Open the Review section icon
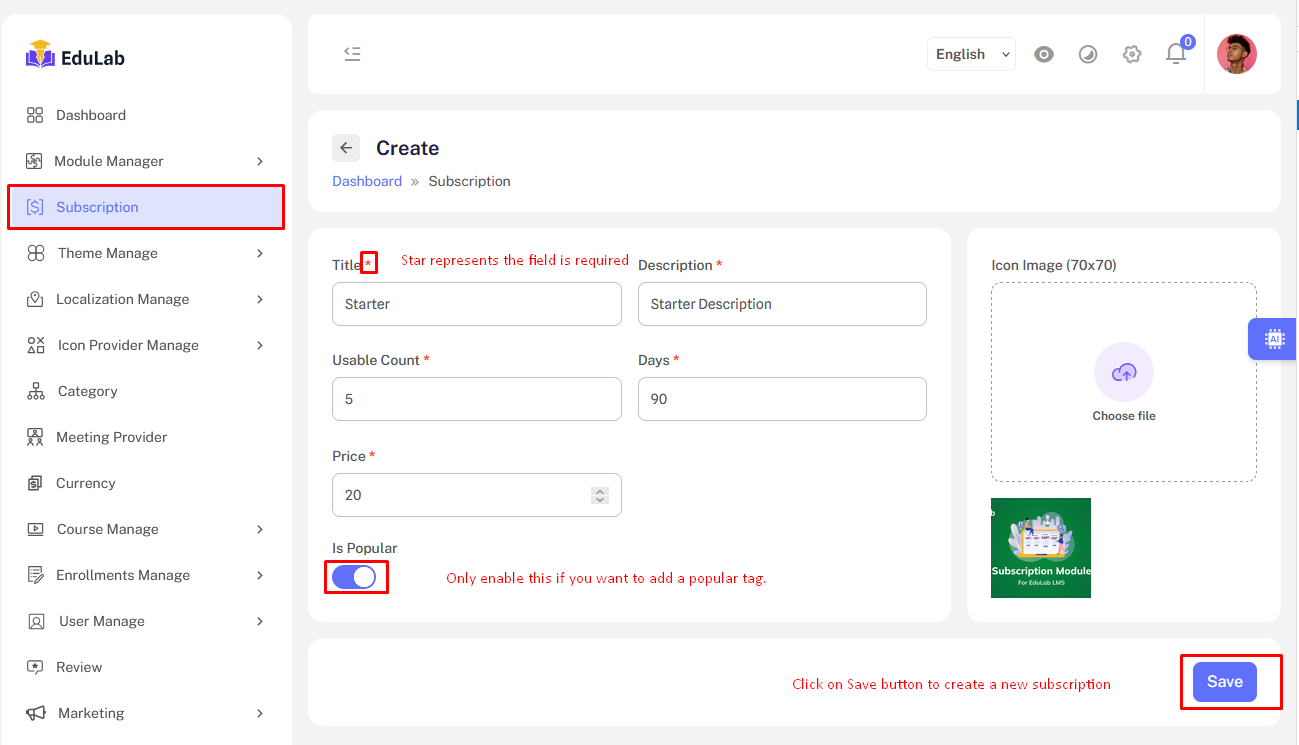 [x=33, y=667]
